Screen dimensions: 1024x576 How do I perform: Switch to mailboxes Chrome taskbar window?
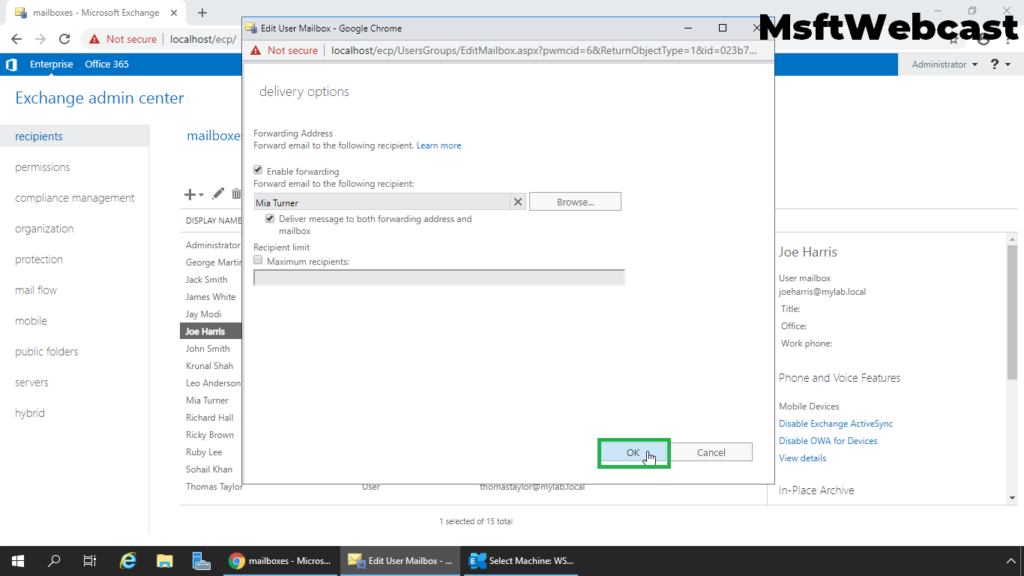point(281,561)
